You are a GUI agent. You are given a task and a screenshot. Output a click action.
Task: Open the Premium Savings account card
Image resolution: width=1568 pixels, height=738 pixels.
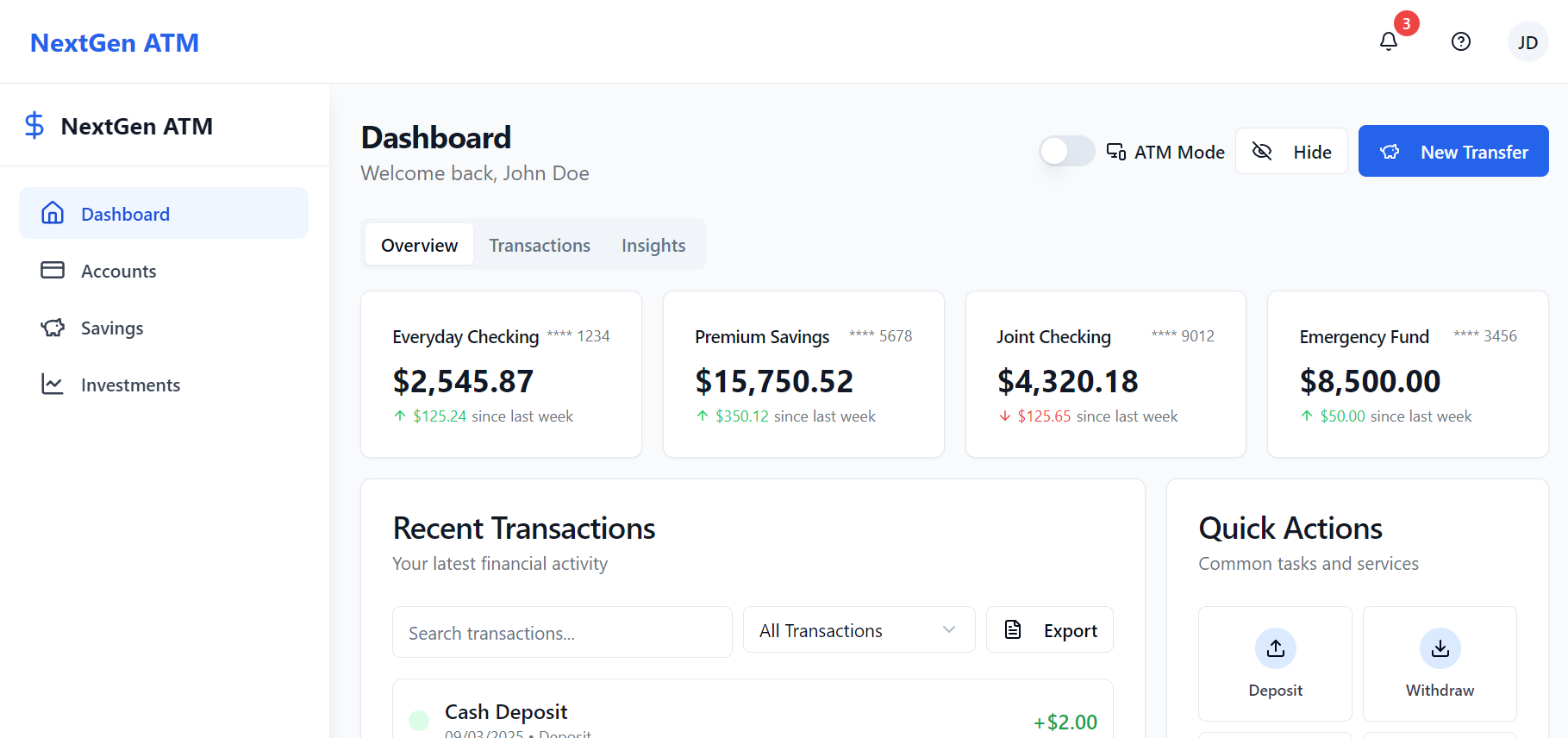[803, 374]
